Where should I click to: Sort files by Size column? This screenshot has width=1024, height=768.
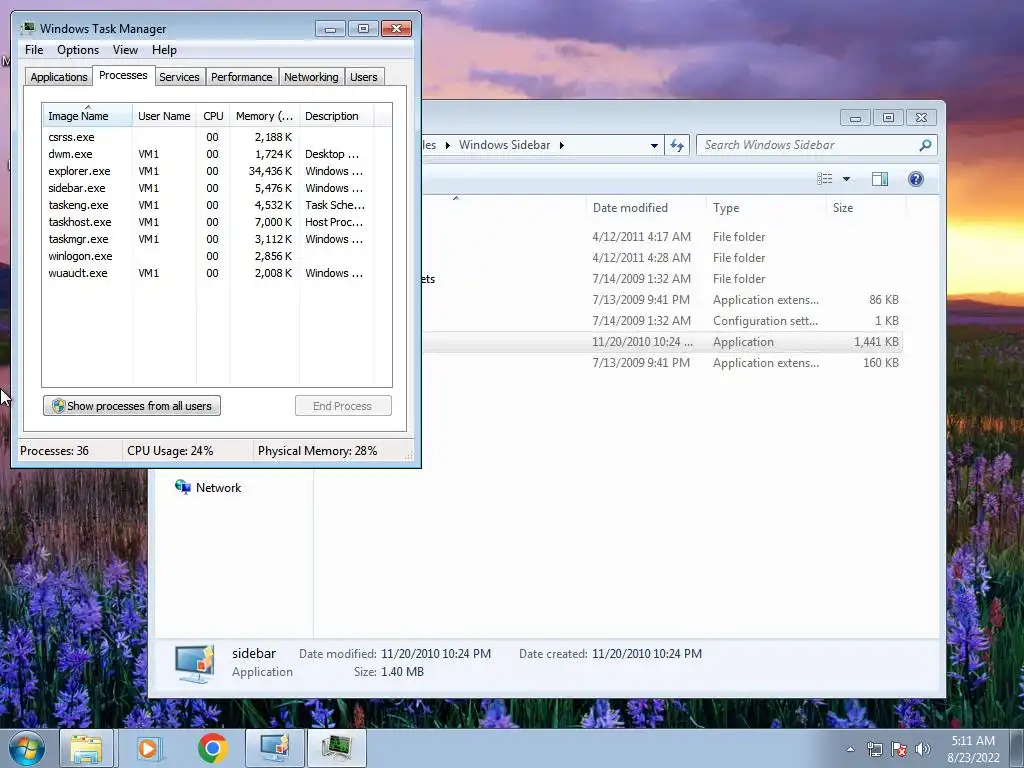(866, 208)
